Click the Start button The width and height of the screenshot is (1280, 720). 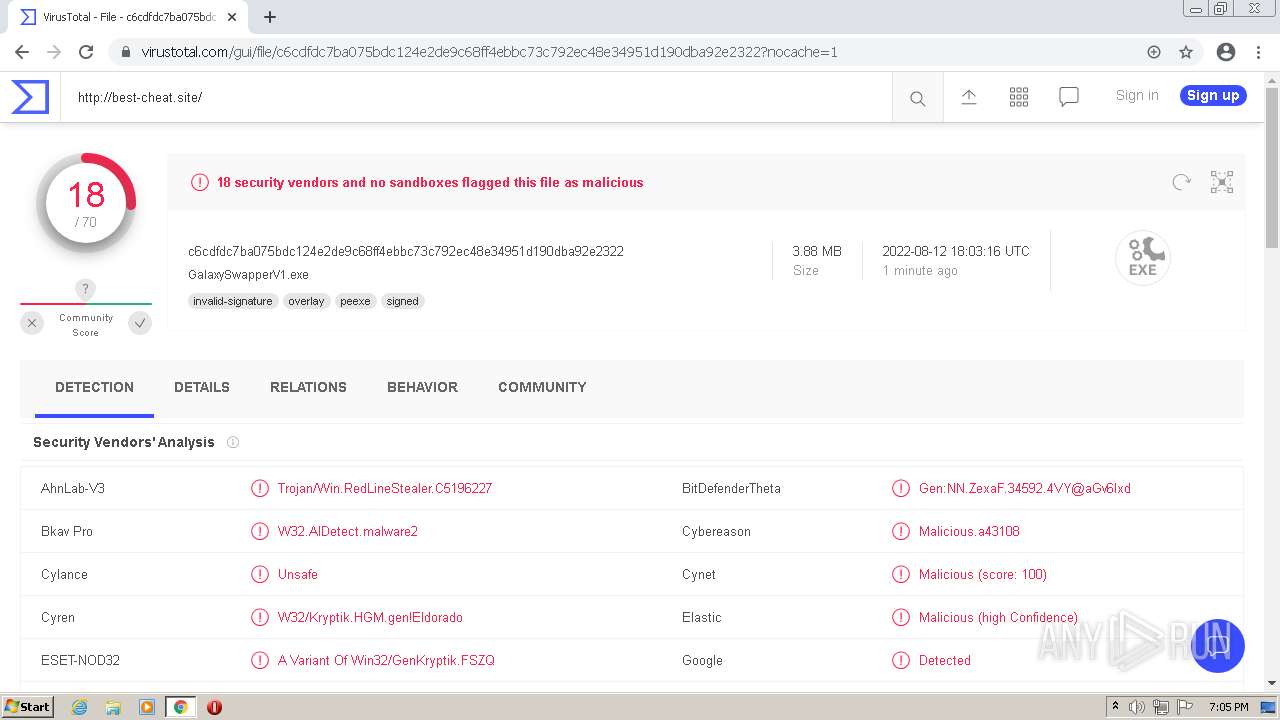point(28,707)
